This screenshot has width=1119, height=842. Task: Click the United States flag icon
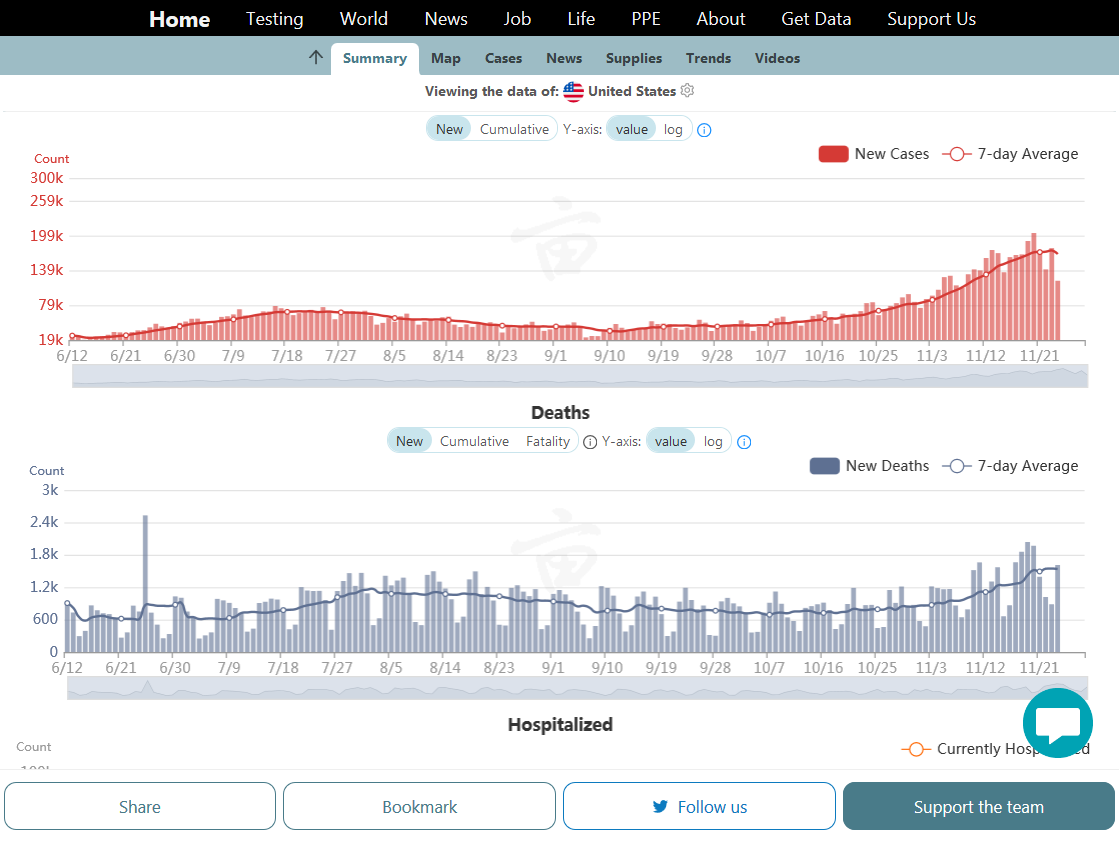coord(573,92)
